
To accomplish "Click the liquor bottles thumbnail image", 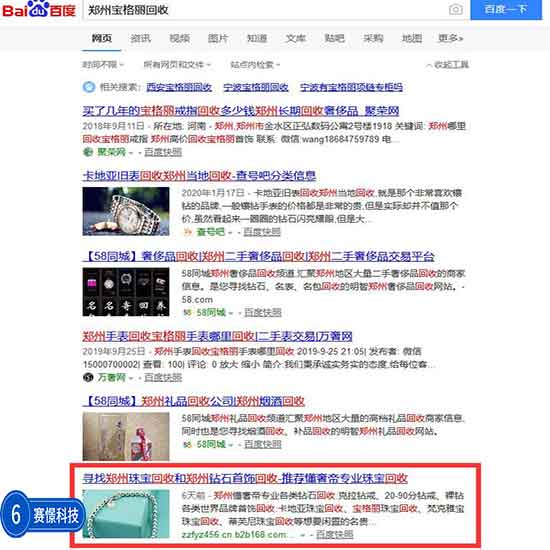I will tap(126, 436).
